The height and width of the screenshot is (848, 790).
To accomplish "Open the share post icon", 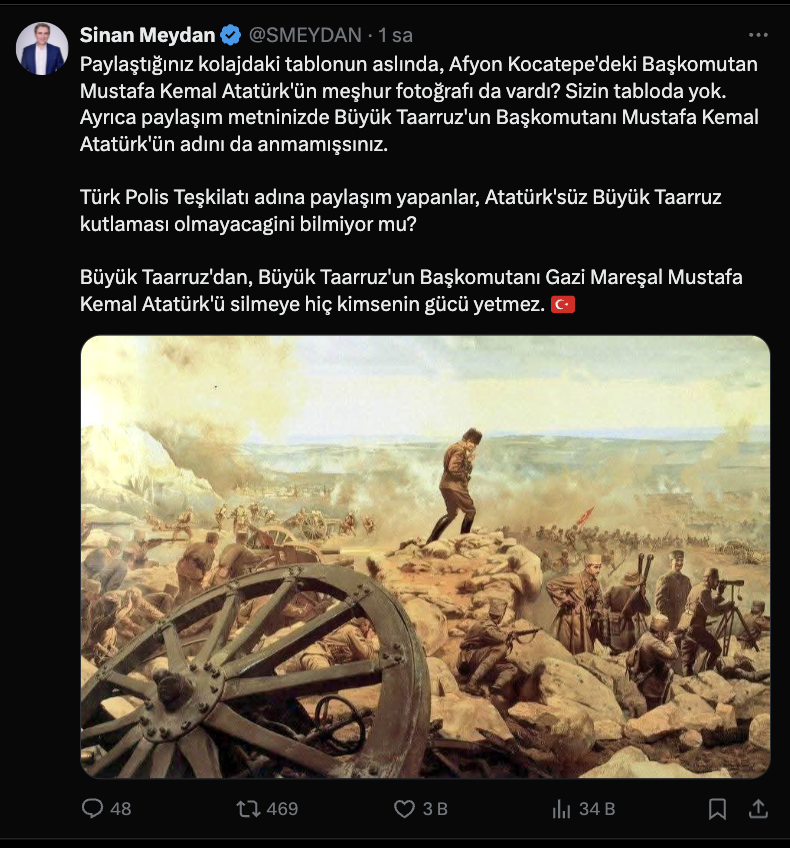I will pos(758,809).
